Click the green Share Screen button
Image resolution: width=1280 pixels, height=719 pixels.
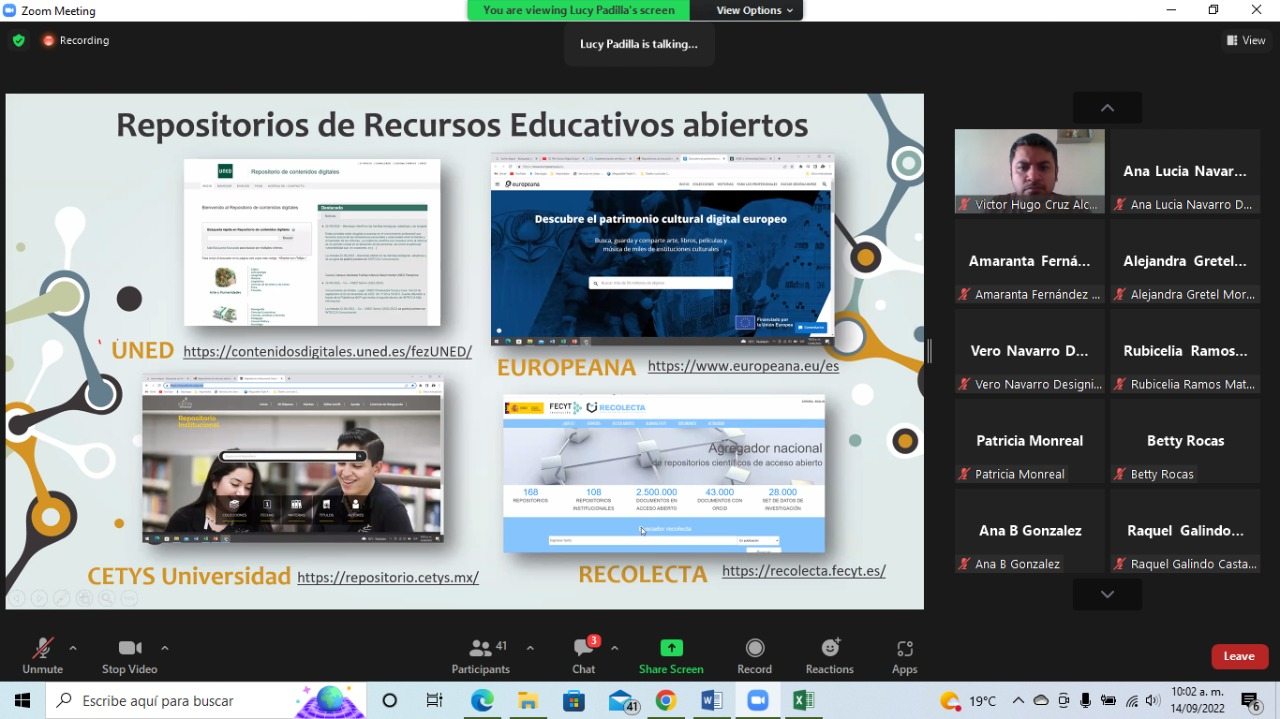671,656
